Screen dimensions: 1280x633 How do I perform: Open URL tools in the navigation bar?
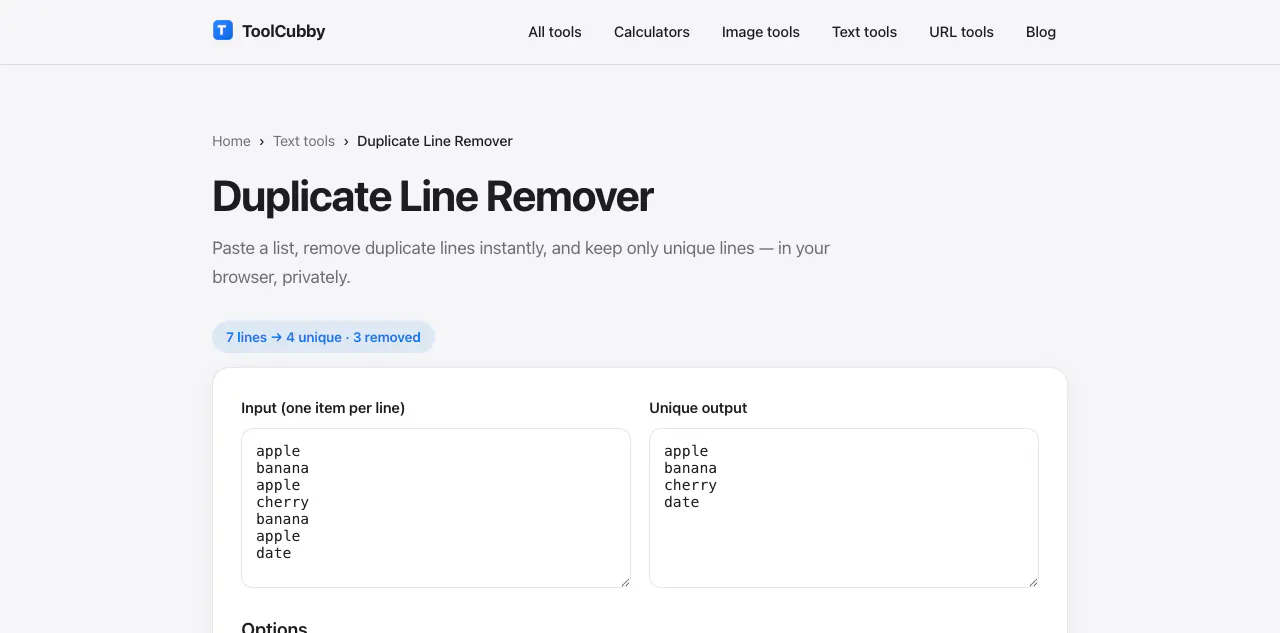(x=961, y=32)
